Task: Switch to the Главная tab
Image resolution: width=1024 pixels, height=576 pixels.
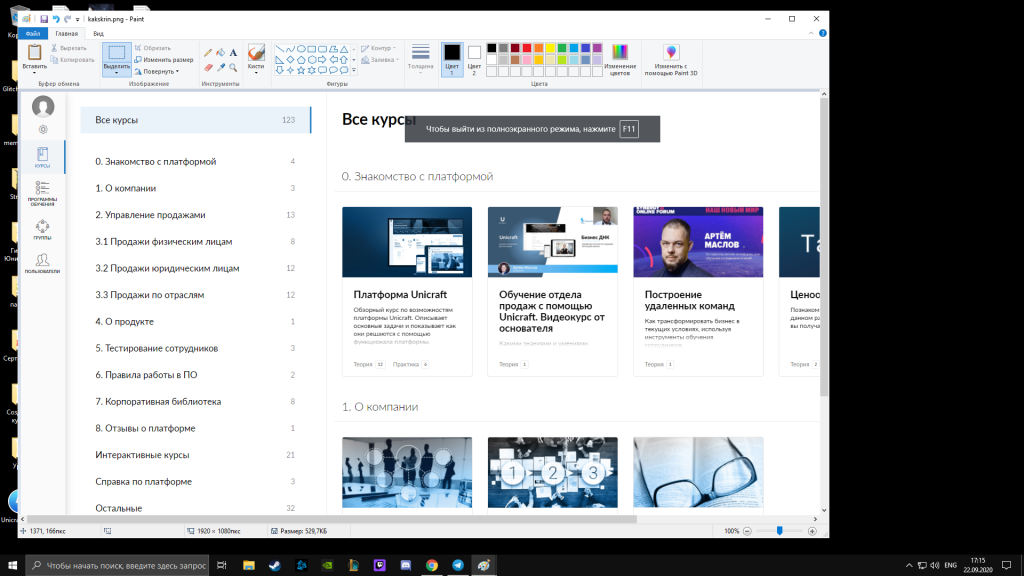Action: [x=67, y=33]
